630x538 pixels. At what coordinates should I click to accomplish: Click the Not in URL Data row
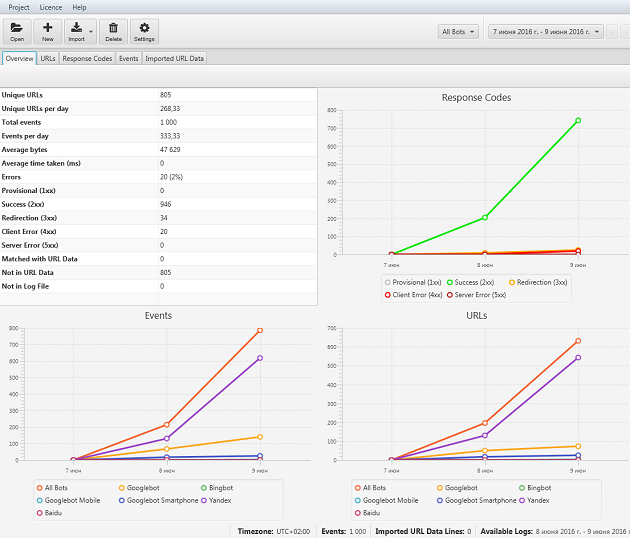click(159, 272)
